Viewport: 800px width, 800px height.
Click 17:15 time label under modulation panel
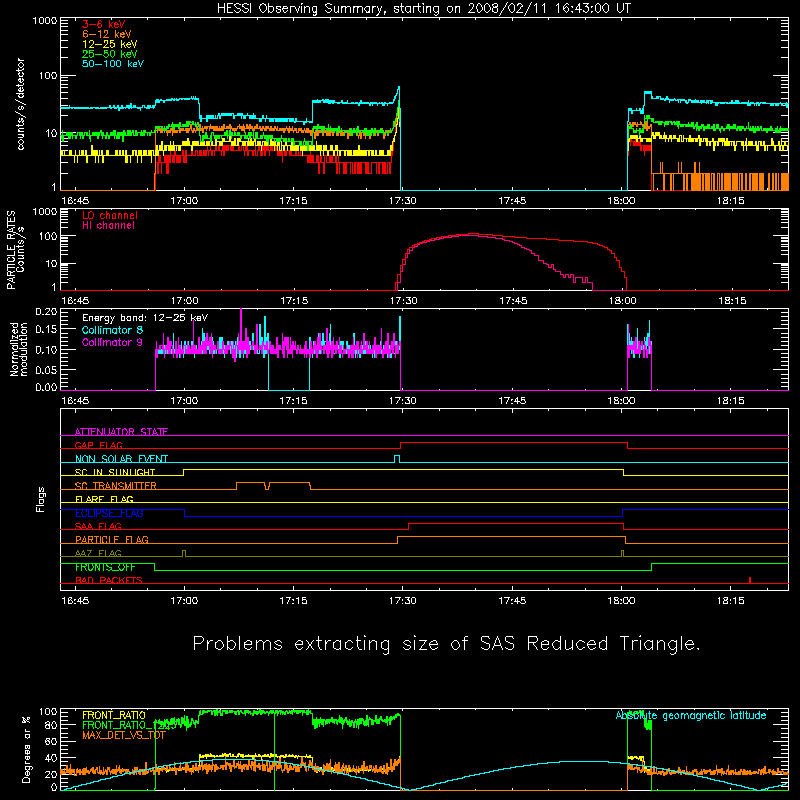pyautogui.click(x=293, y=401)
